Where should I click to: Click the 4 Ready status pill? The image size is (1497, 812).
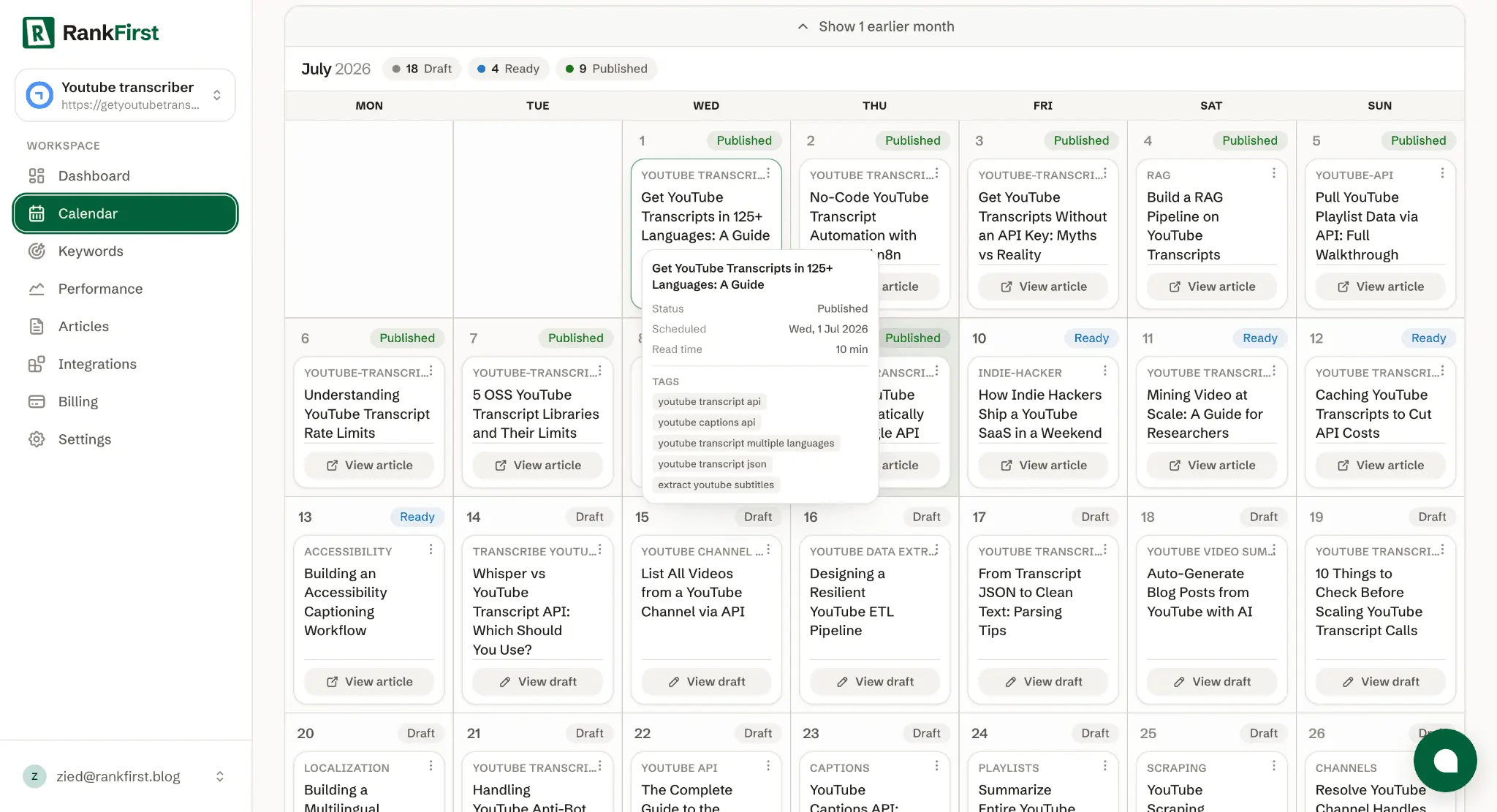pyautogui.click(x=508, y=69)
